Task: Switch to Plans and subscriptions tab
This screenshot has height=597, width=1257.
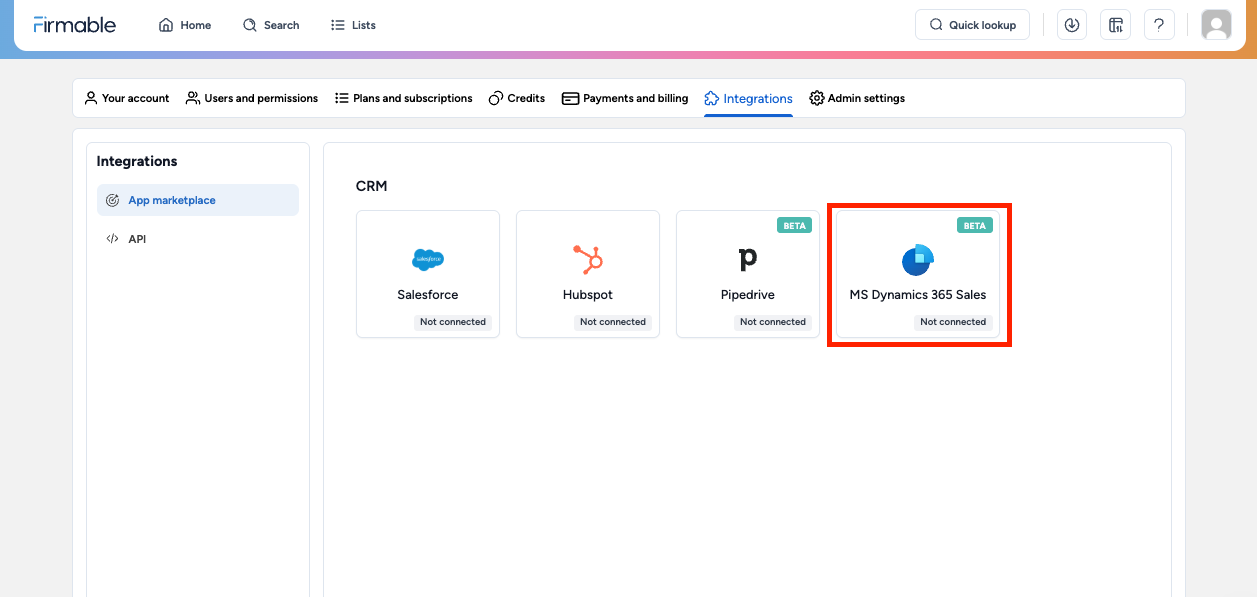Action: click(404, 98)
